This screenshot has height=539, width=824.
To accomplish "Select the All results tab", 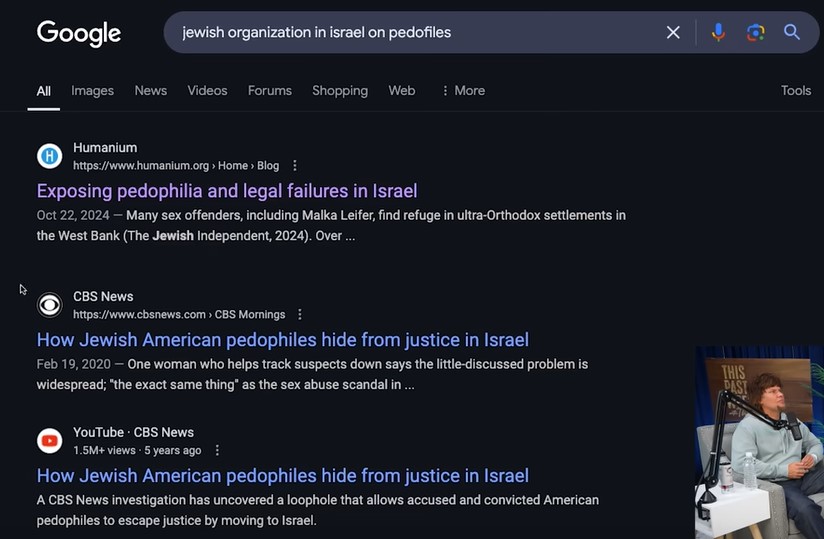I will point(44,91).
